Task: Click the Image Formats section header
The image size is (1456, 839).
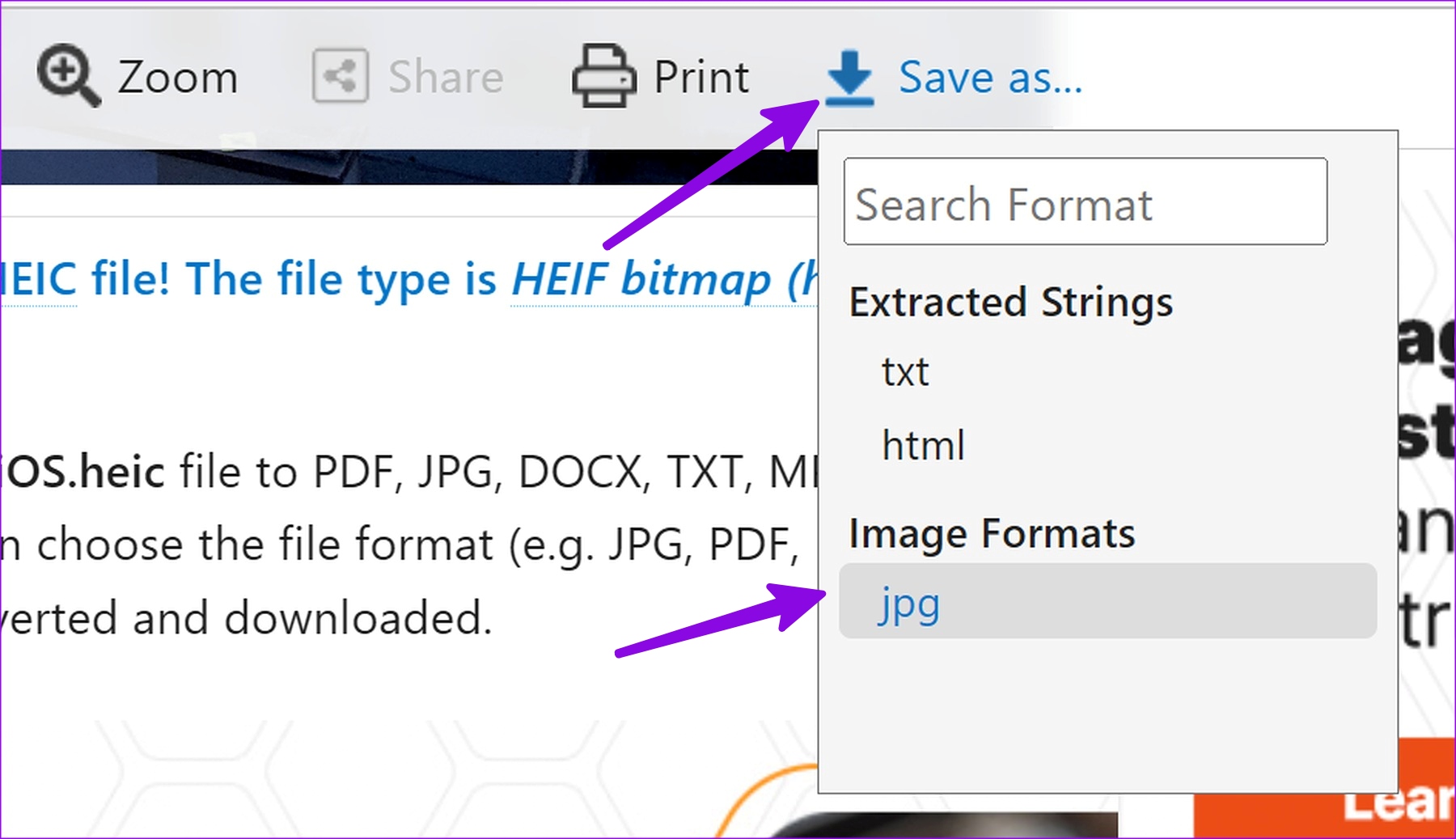Action: [993, 534]
